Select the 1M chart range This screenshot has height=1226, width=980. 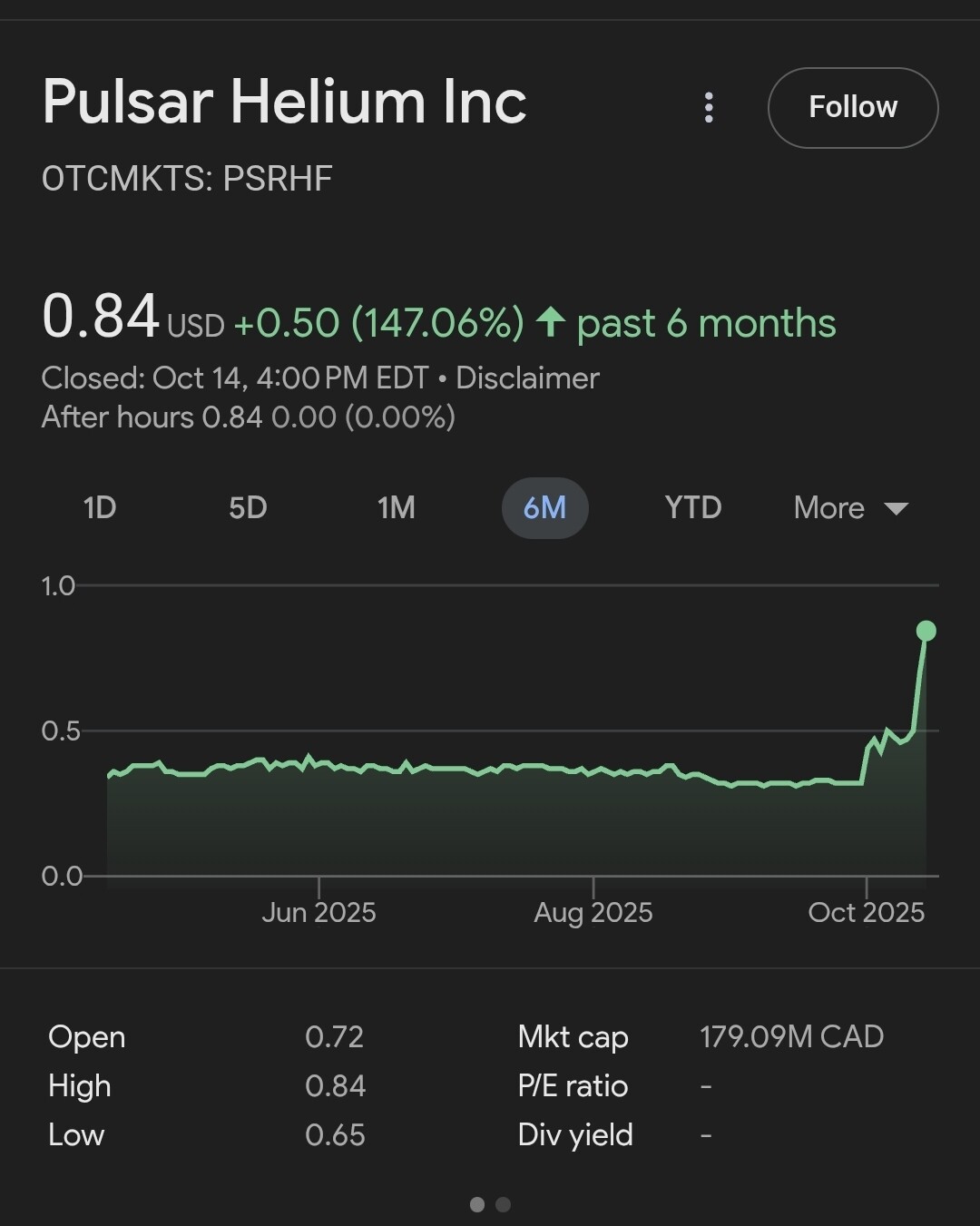[x=397, y=507]
